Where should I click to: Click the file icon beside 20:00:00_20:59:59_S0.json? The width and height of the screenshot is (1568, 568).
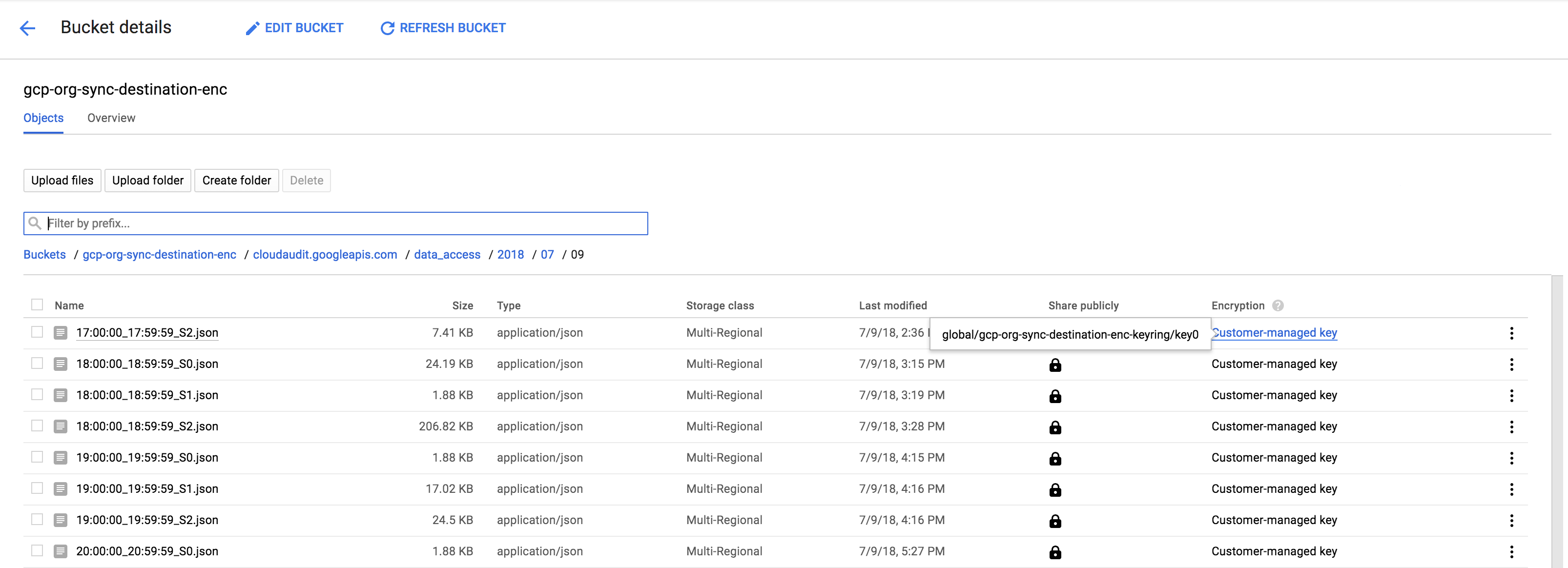point(60,551)
